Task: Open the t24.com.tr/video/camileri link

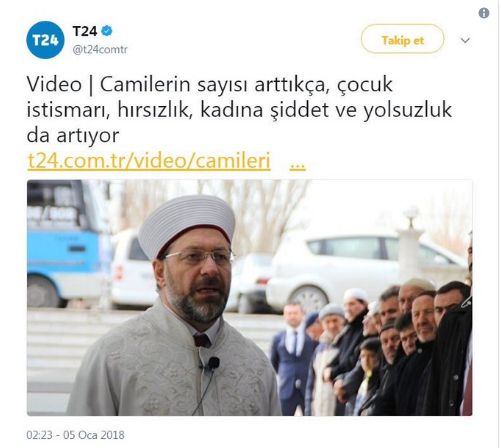Action: pos(149,161)
